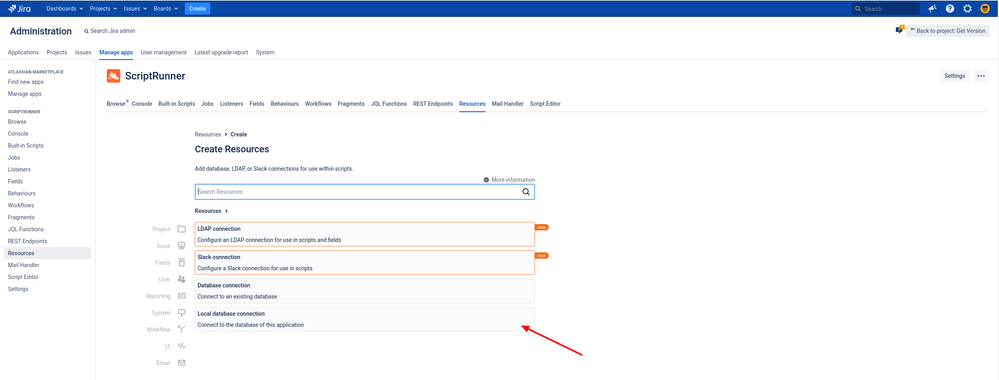This screenshot has height=380, width=999.
Task: Open the Latest upgrade report tab
Action: coord(221,52)
